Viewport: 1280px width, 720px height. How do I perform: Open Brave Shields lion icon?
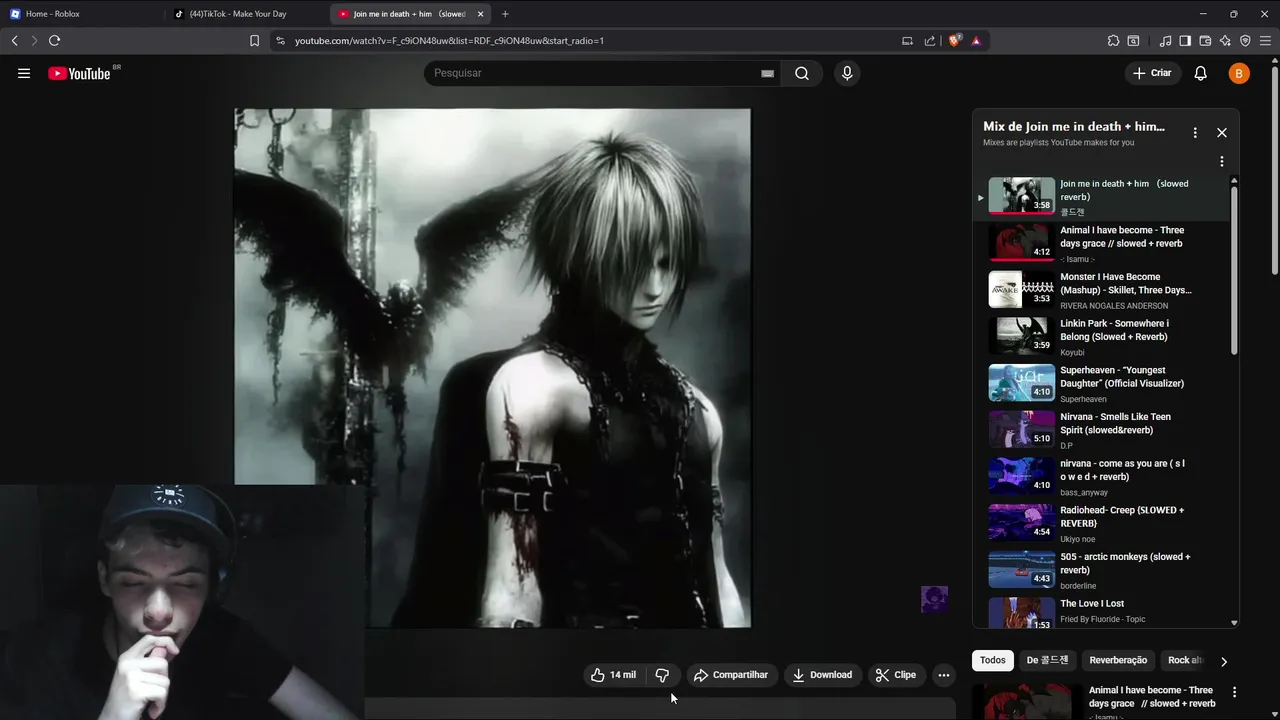(x=954, y=41)
